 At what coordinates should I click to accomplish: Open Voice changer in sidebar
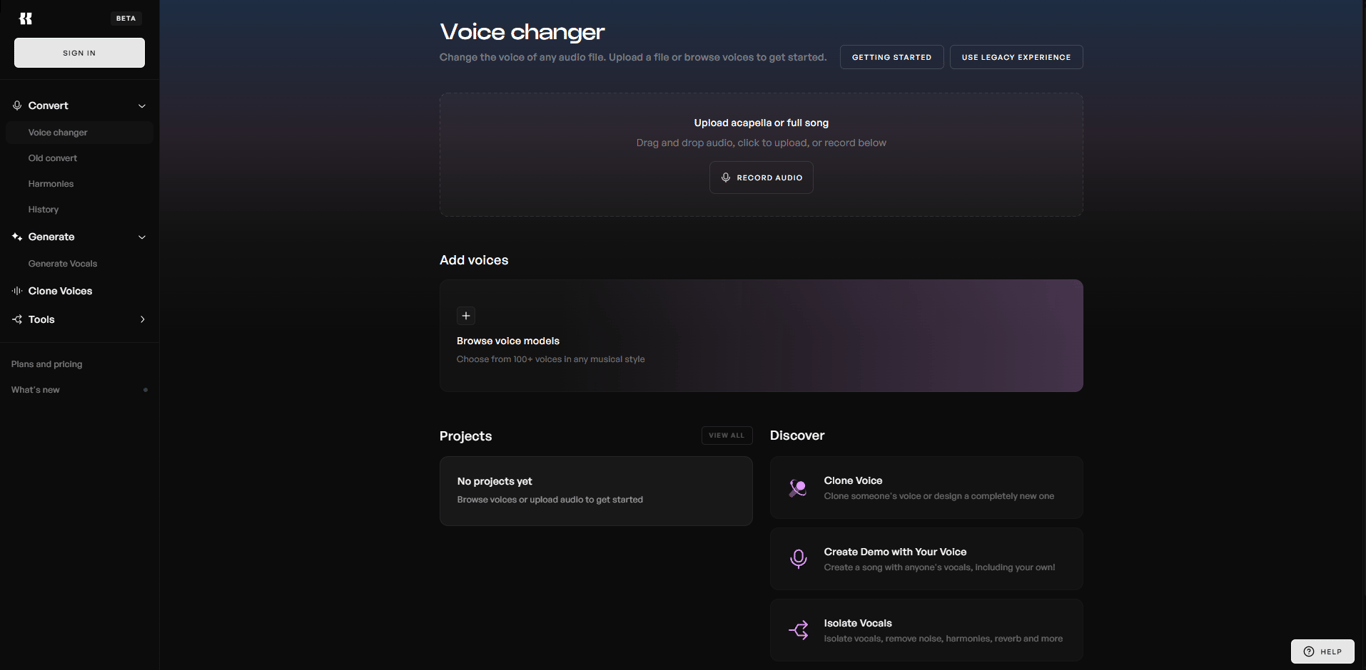coord(79,132)
